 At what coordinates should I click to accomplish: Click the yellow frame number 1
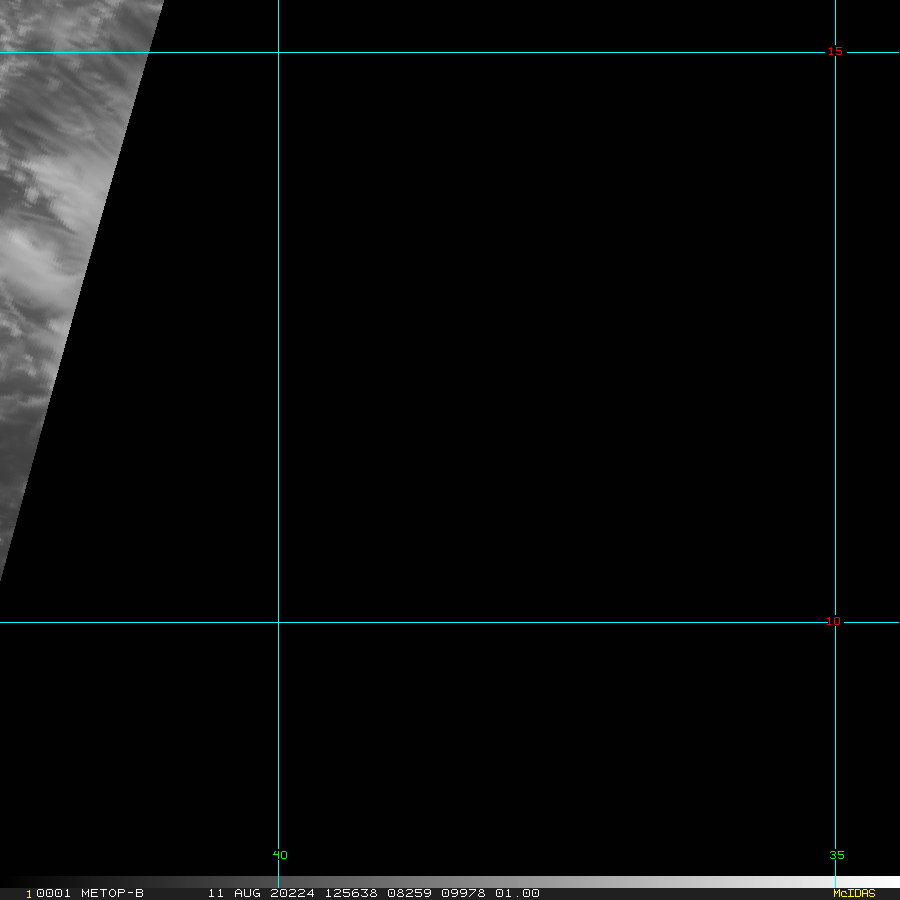click(x=29, y=894)
